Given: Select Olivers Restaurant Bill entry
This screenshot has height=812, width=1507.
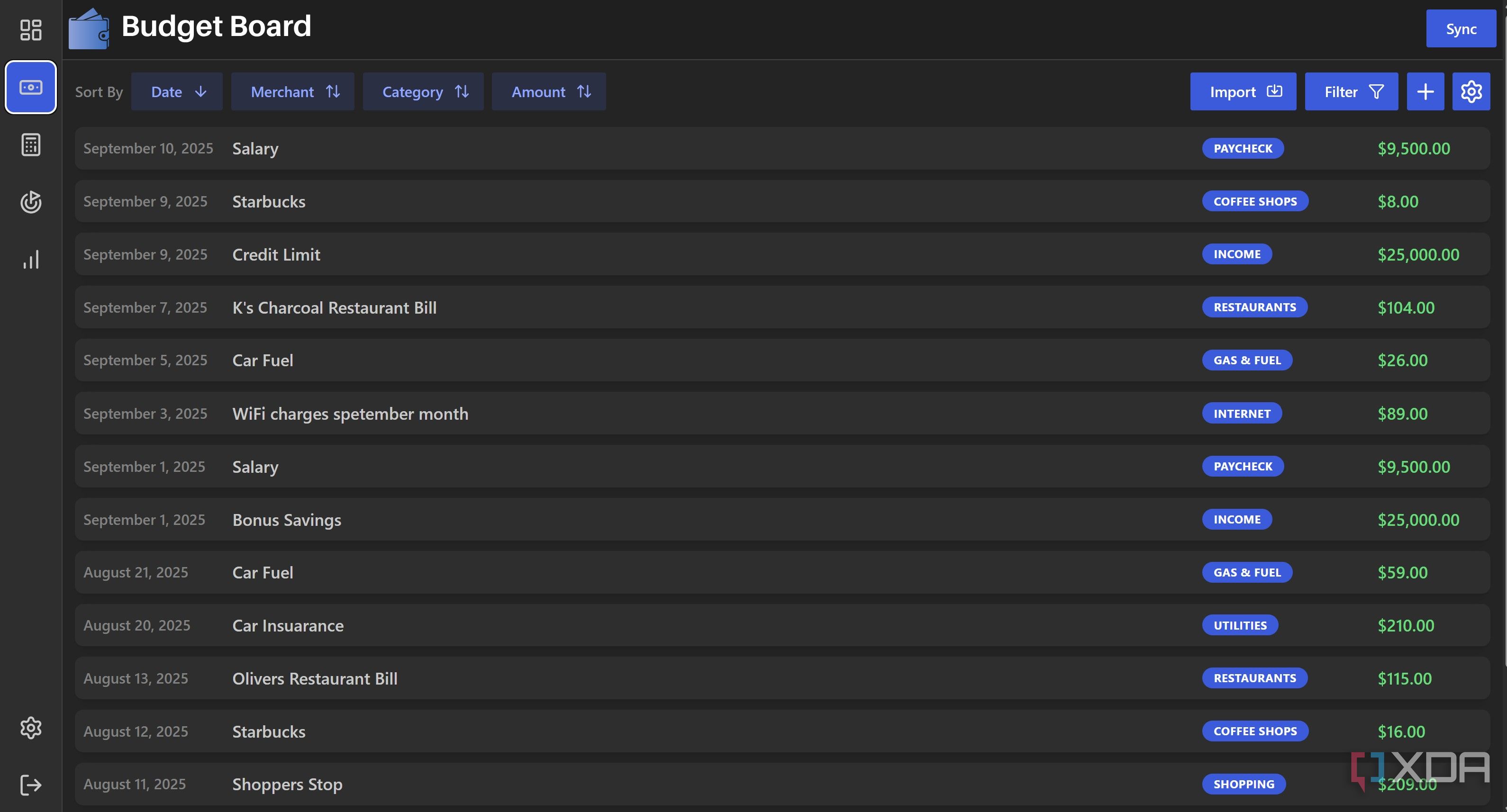Looking at the screenshot, I should click(315, 678).
